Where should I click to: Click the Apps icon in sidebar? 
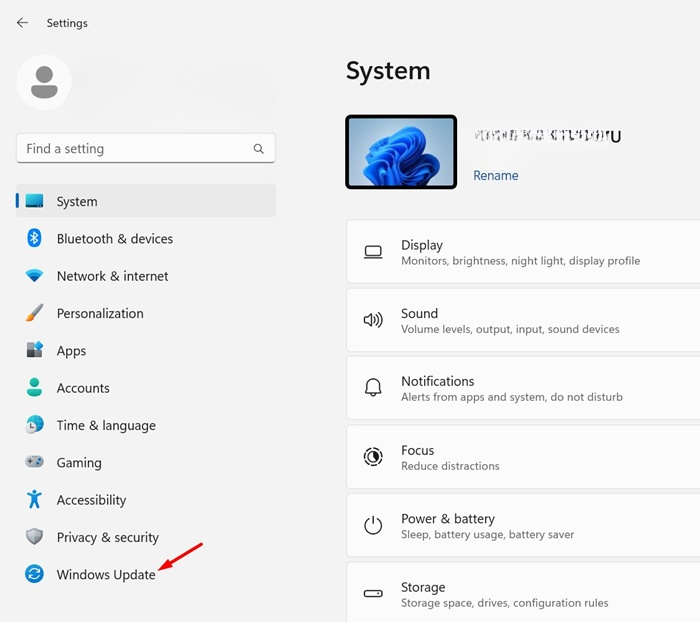click(x=34, y=350)
